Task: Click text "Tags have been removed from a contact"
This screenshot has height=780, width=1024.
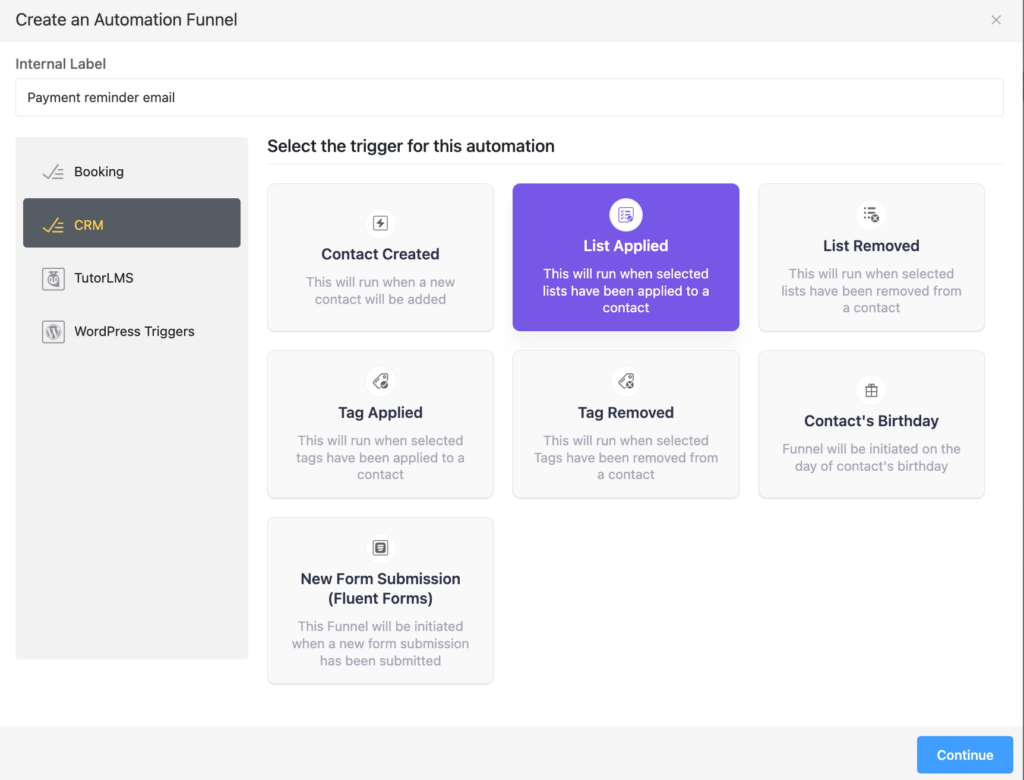Action: tap(626, 466)
